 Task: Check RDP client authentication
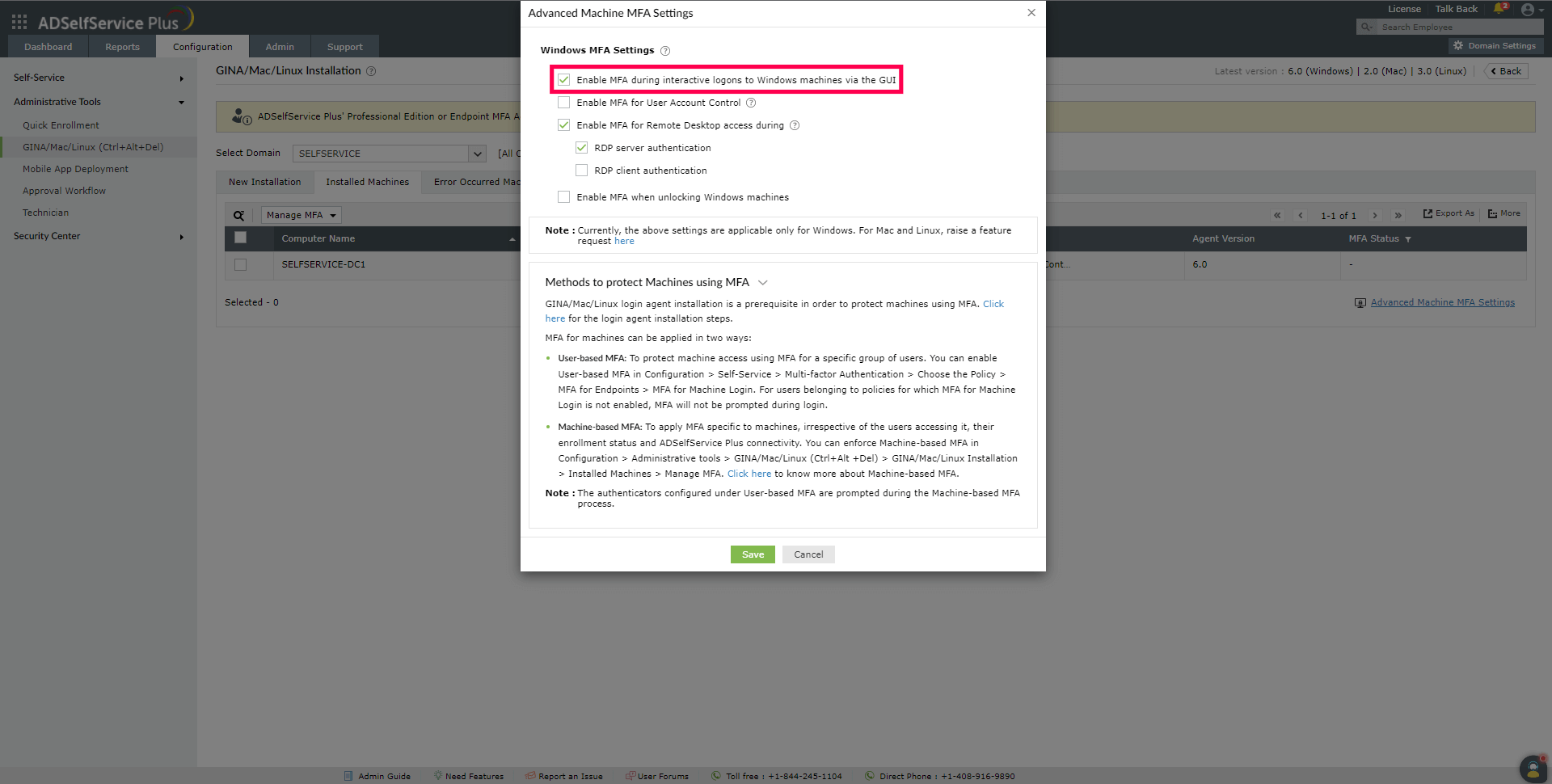point(582,171)
